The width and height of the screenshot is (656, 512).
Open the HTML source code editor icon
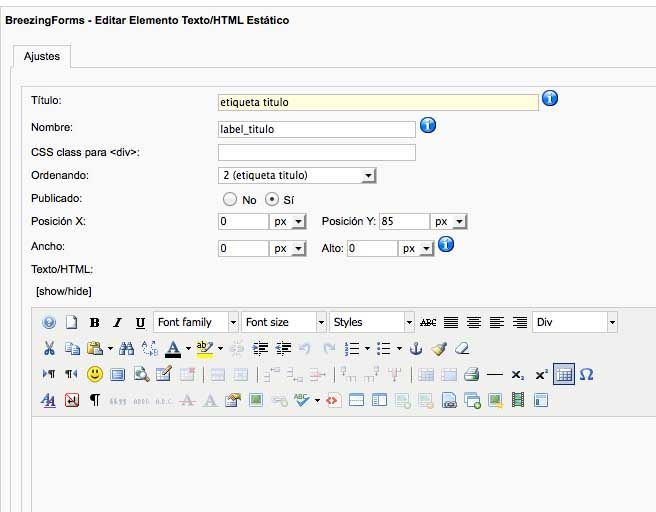pyautogui.click(x=333, y=401)
